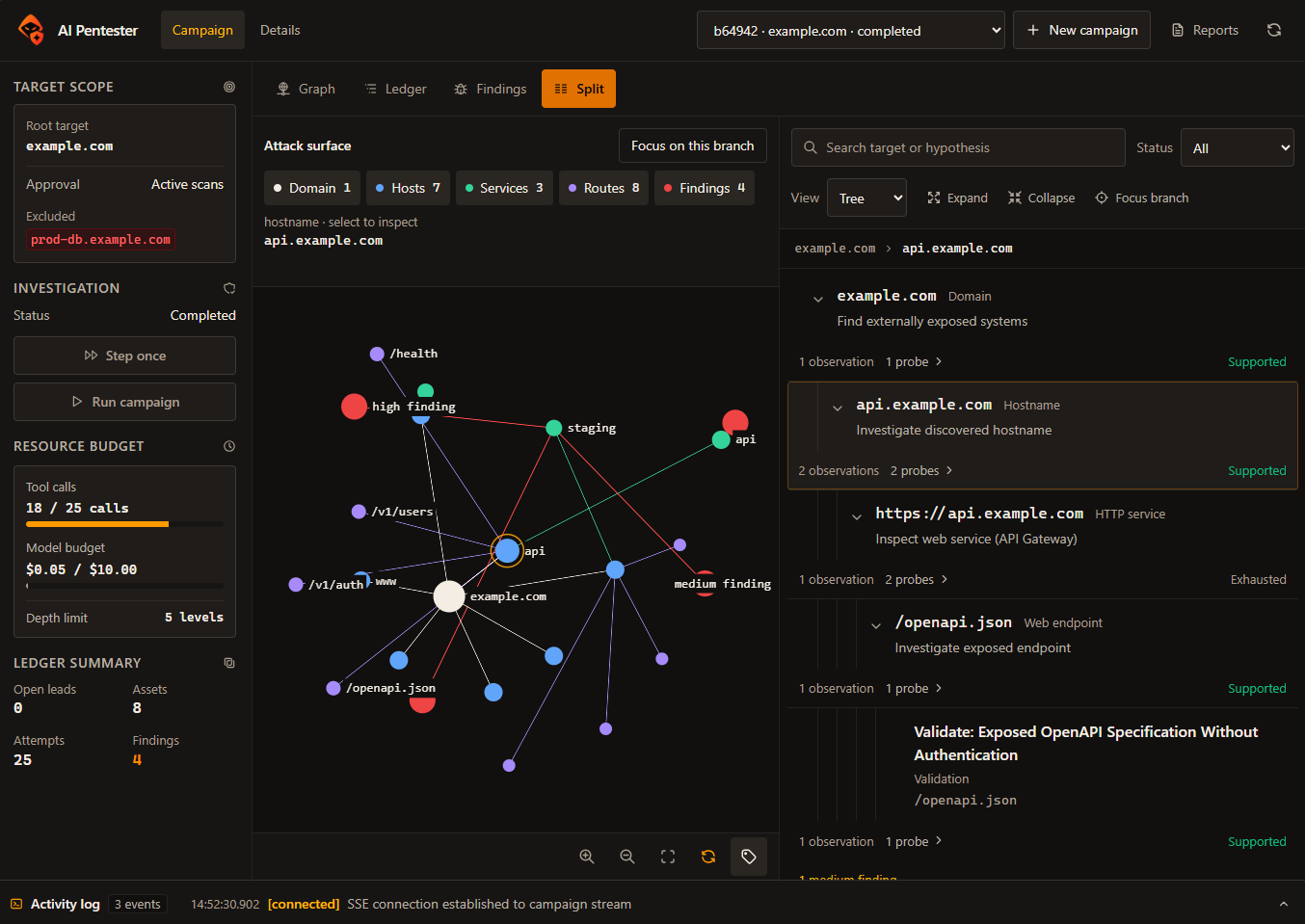Collapse the api.example.com Hostname row
The height and width of the screenshot is (924, 1305).
pyautogui.click(x=838, y=408)
